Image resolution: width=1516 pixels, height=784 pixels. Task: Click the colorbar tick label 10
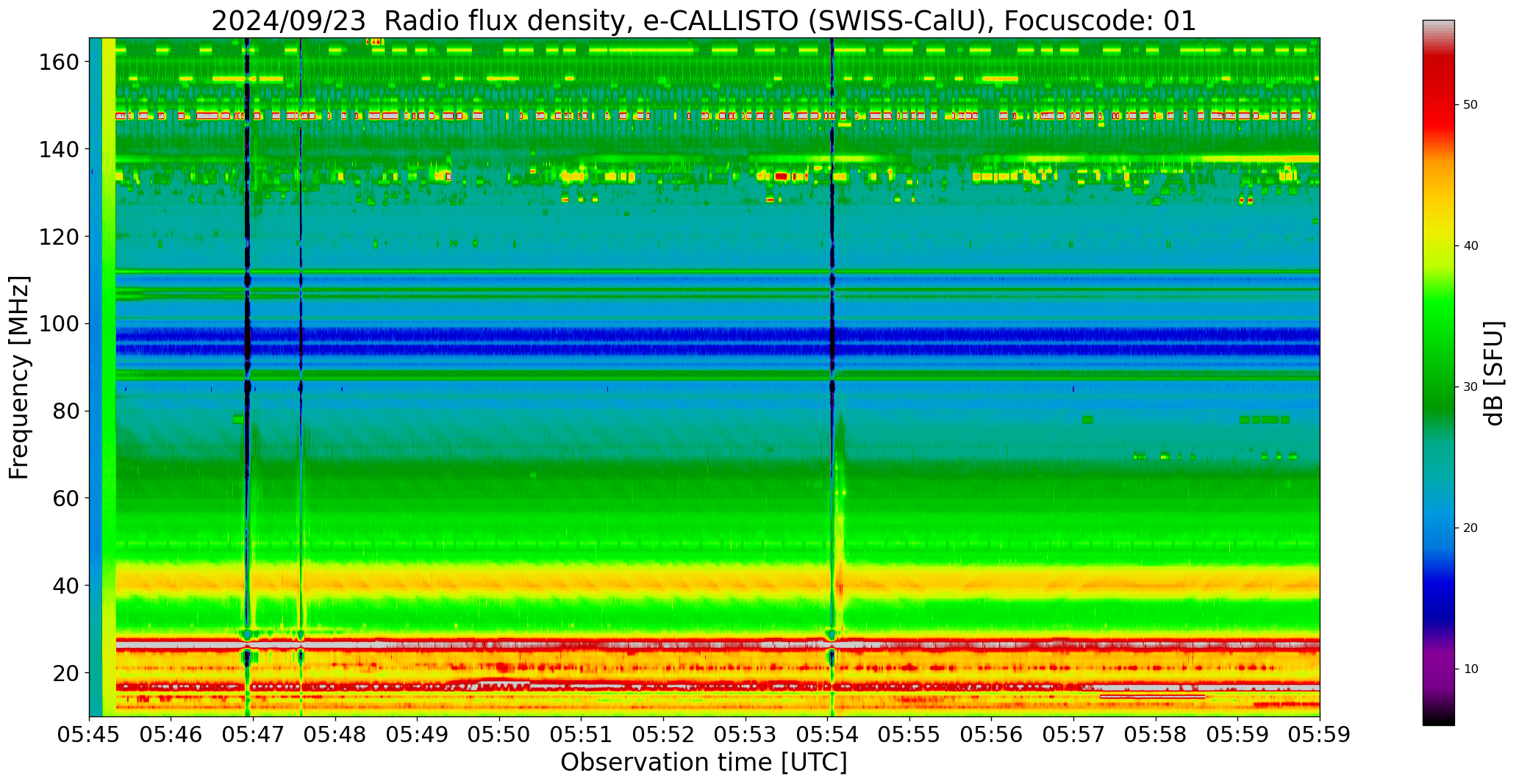(1470, 669)
